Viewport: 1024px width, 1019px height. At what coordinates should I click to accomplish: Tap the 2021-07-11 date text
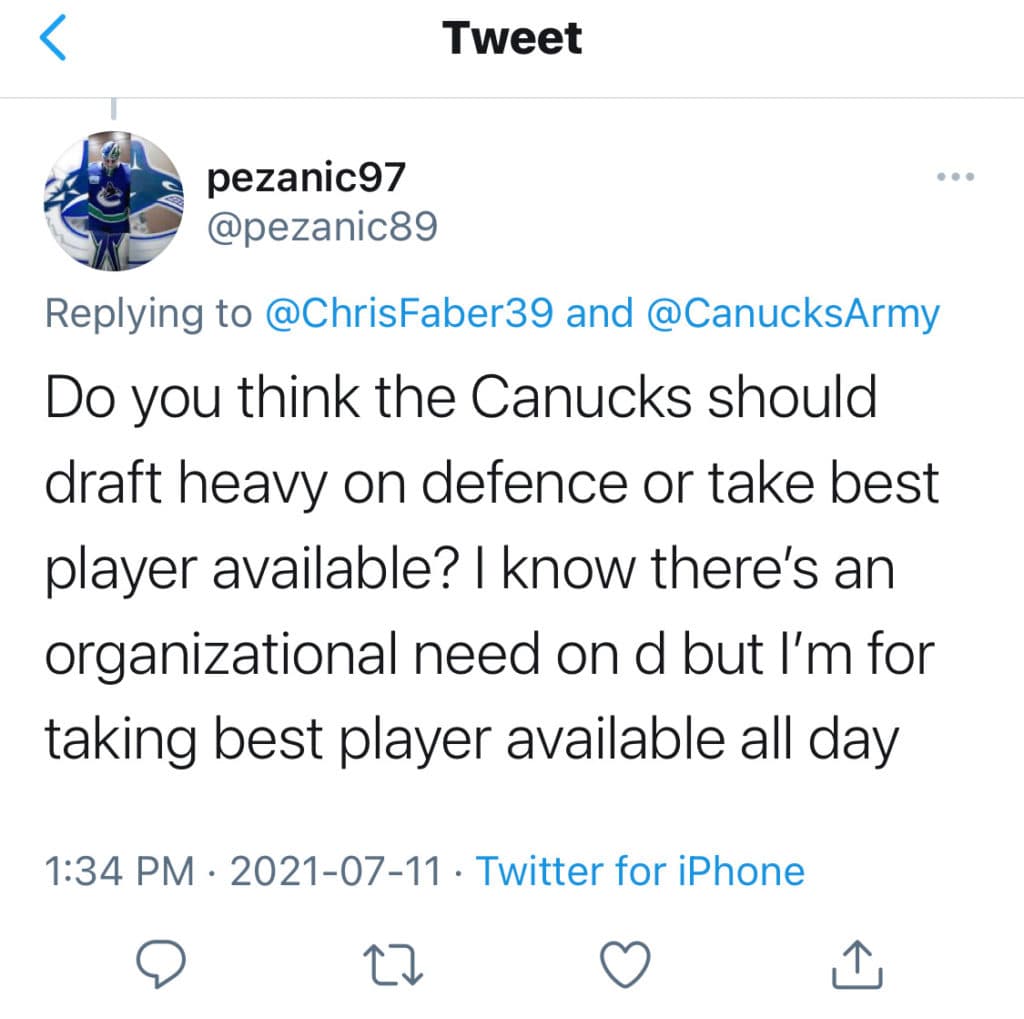tap(335, 871)
